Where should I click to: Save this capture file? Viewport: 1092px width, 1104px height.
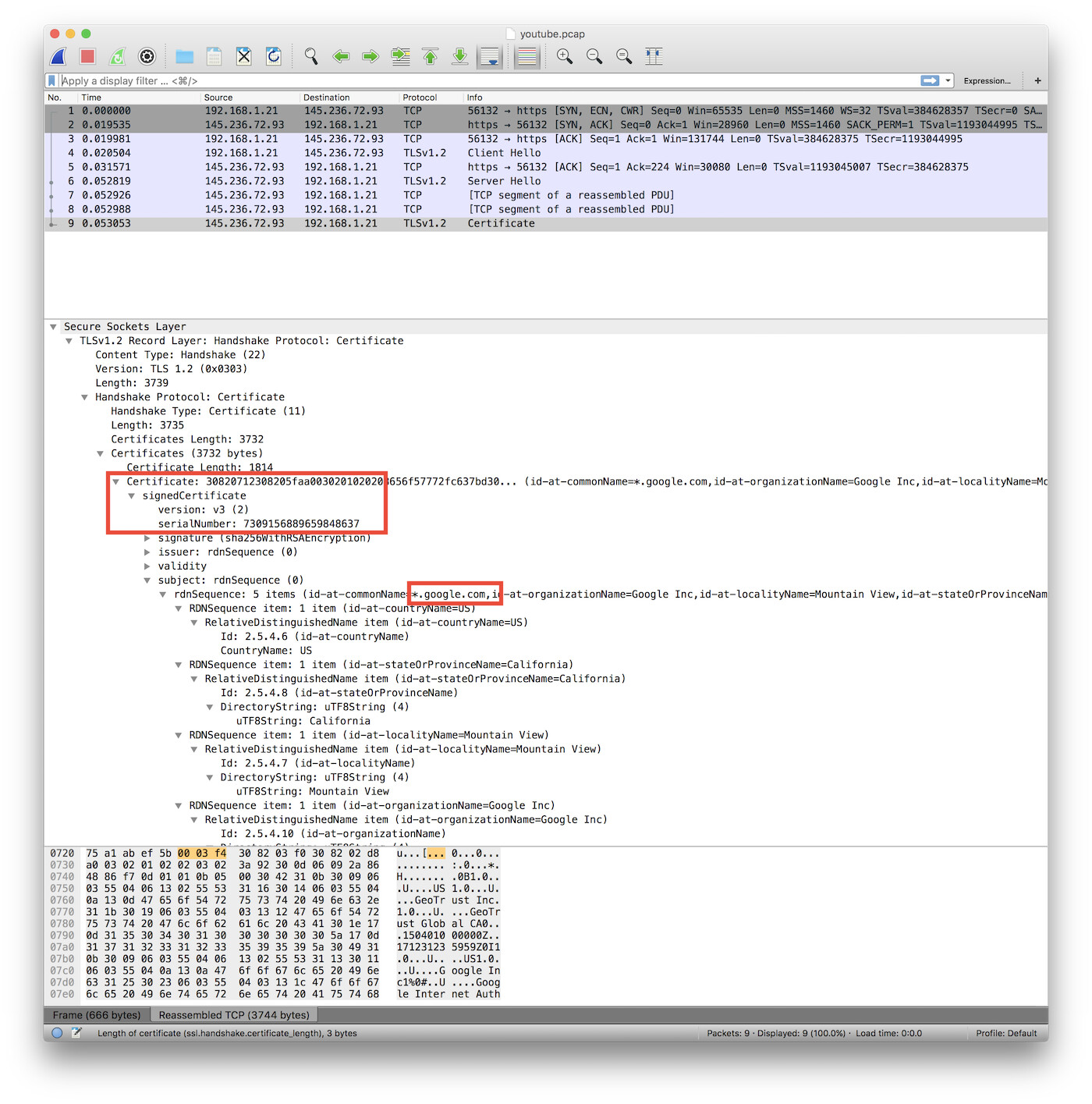pos(214,56)
